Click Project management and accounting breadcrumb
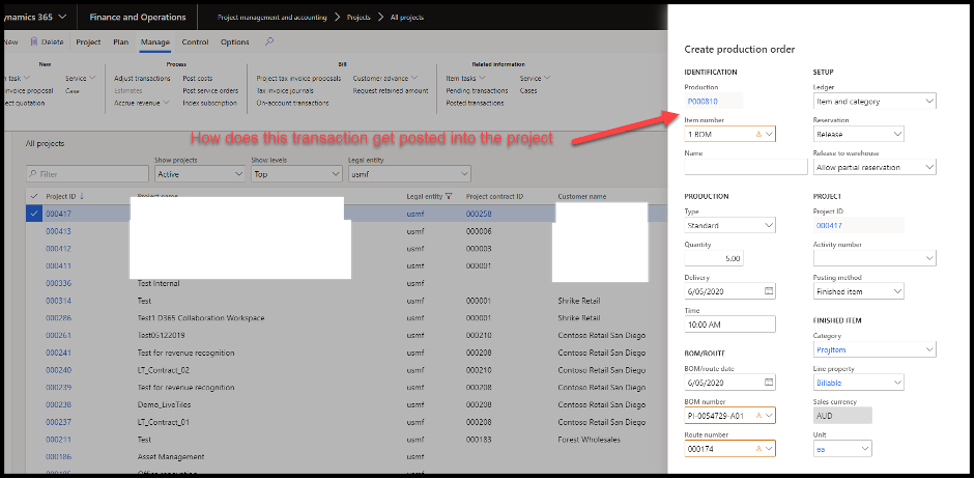The width and height of the screenshot is (977, 479). click(x=272, y=17)
